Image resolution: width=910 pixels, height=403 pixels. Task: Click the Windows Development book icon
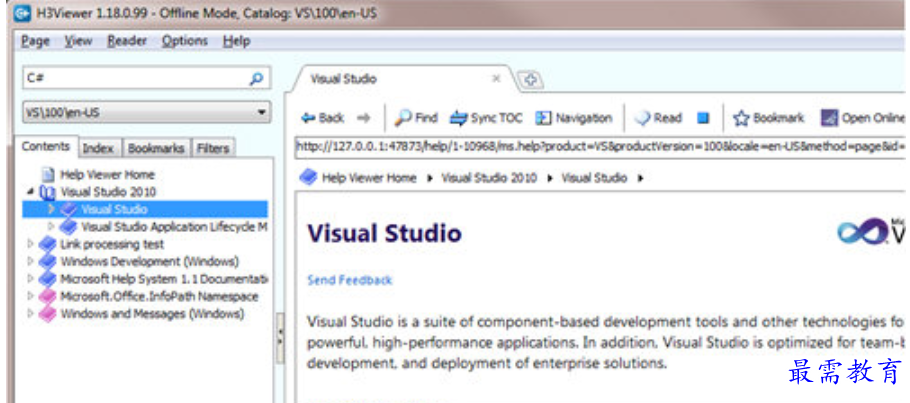[x=48, y=261]
